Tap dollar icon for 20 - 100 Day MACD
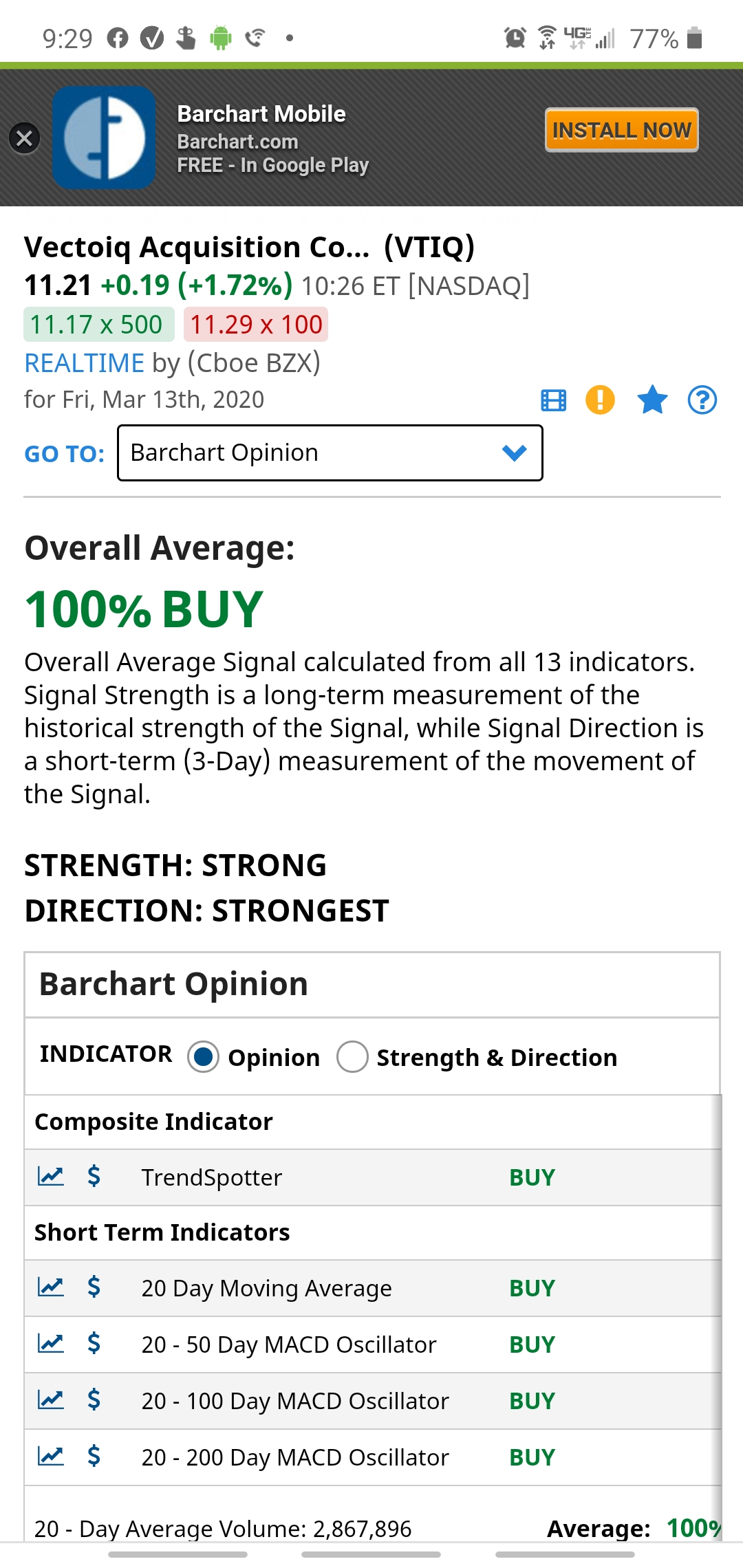Image resolution: width=743 pixels, height=1568 pixels. point(94,1400)
